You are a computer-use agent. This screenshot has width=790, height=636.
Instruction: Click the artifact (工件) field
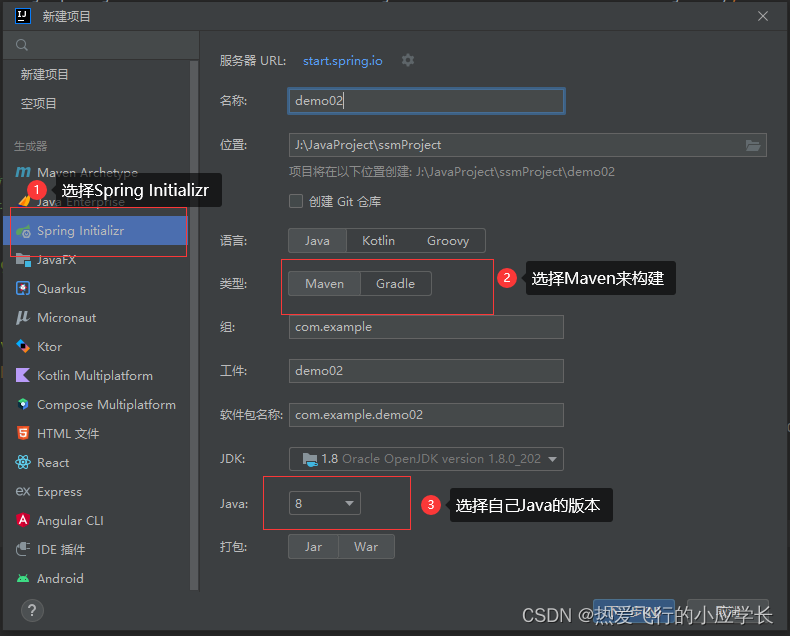[x=426, y=371]
